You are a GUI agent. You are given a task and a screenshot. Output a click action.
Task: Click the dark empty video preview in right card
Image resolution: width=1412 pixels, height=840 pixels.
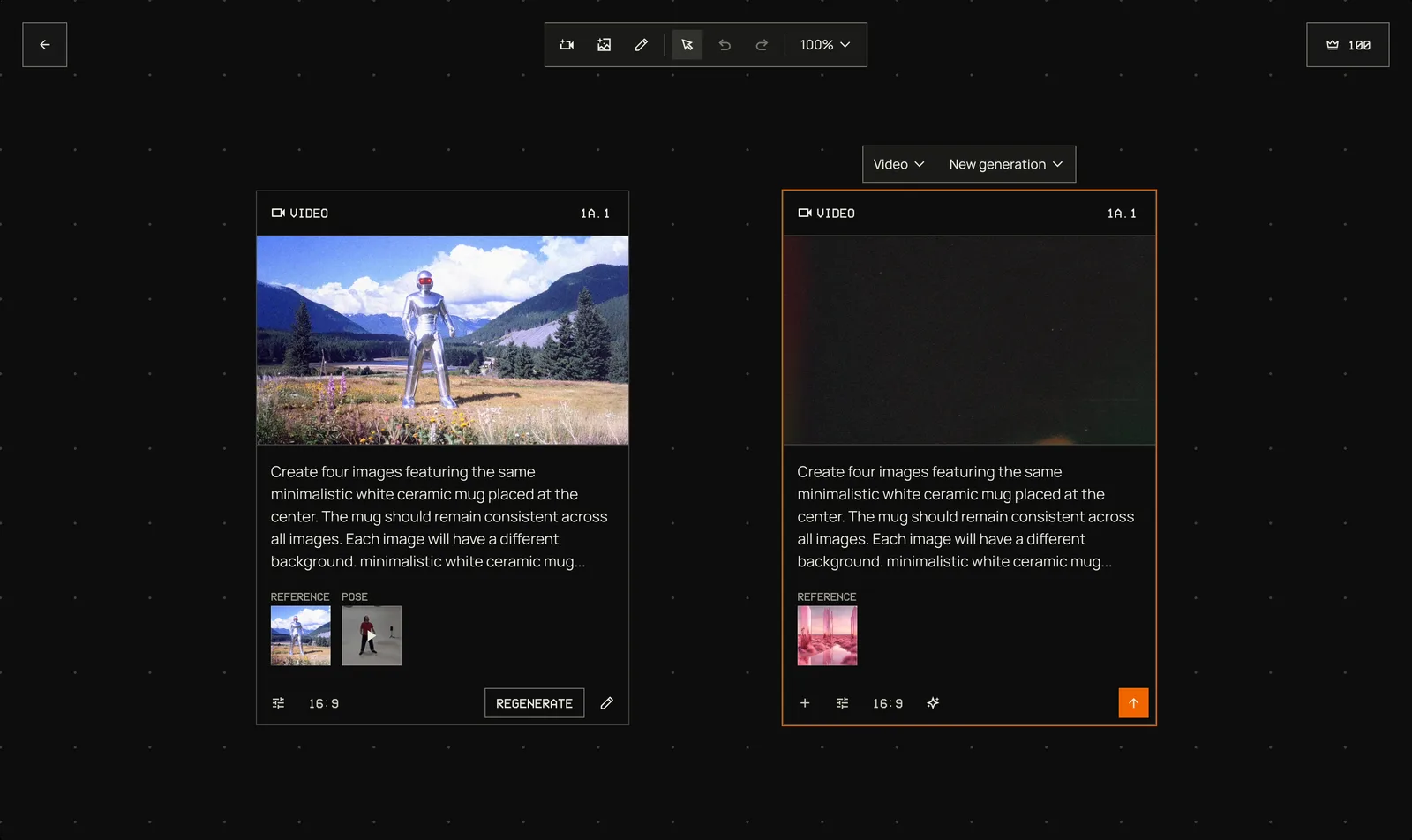click(969, 340)
